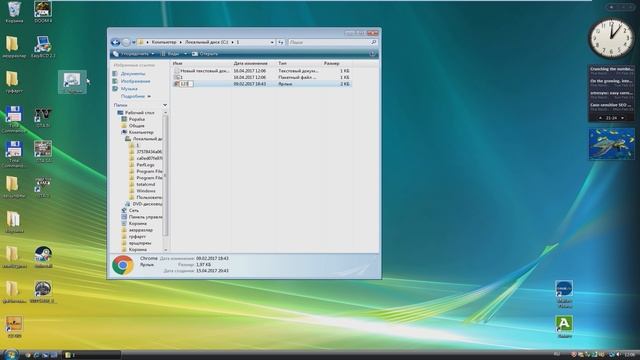Sort by the Тип column header
Screen dimensions: 640x360
[x=300, y=63]
